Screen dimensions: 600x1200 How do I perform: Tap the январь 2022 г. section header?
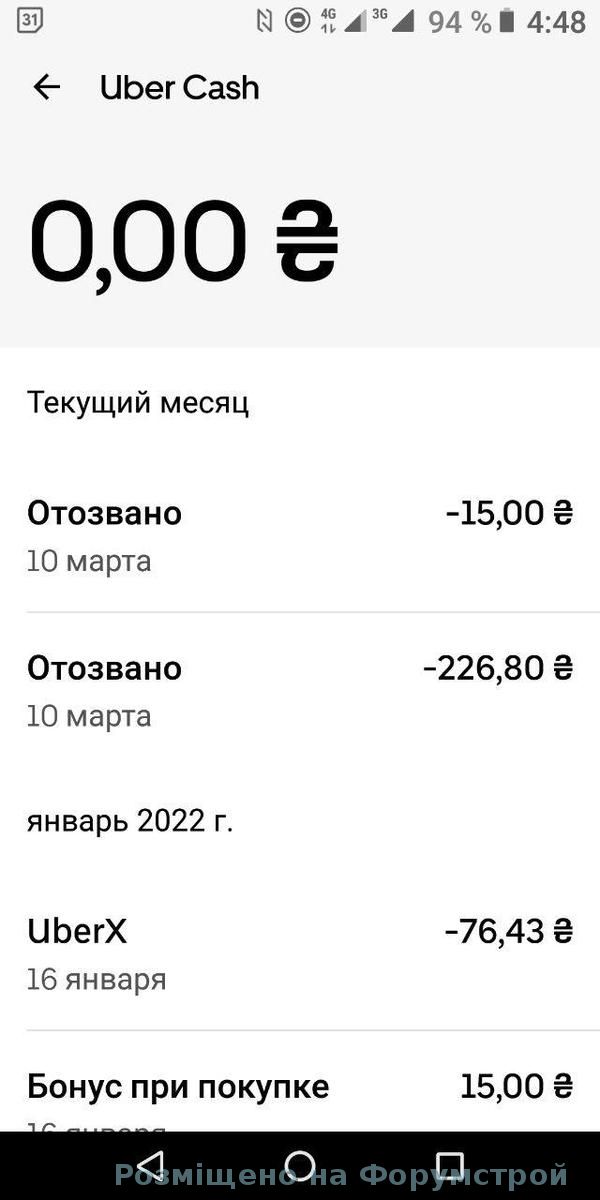tap(130, 822)
